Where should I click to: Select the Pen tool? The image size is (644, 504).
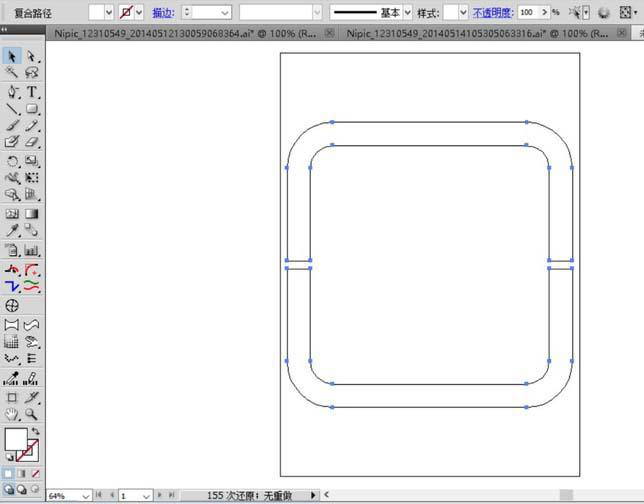(x=12, y=92)
